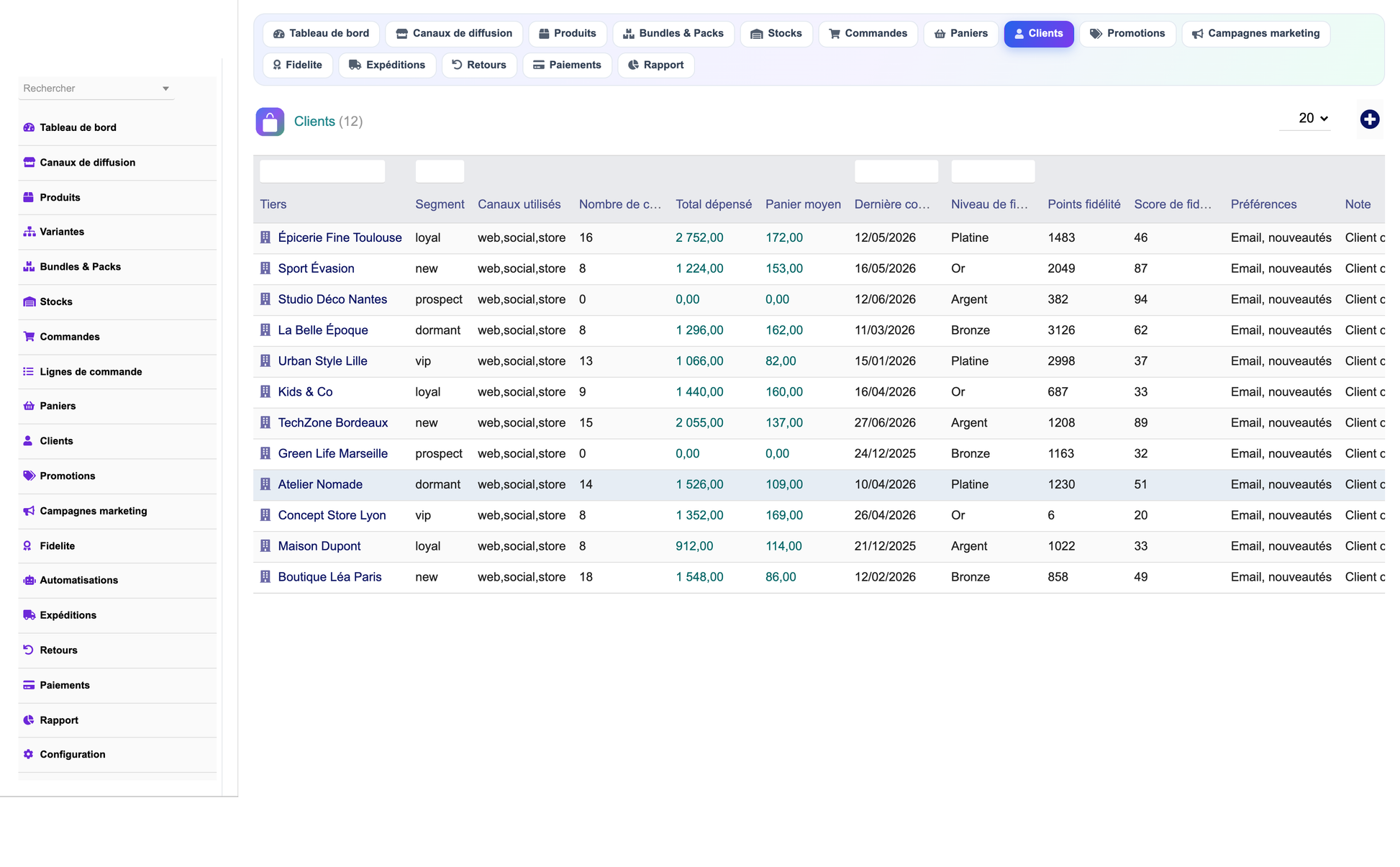Open Paiements in the sidebar
The height and width of the screenshot is (867, 1400).
pyautogui.click(x=117, y=686)
